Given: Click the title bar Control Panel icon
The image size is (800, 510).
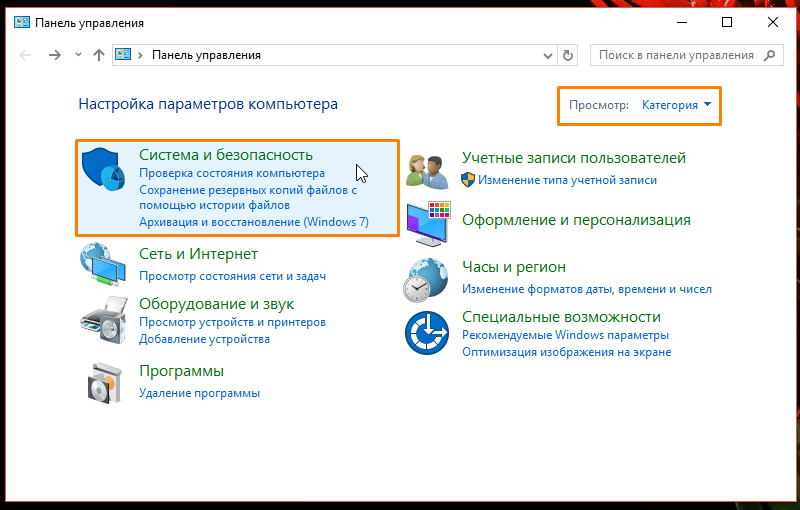Looking at the screenshot, I should click(21, 23).
